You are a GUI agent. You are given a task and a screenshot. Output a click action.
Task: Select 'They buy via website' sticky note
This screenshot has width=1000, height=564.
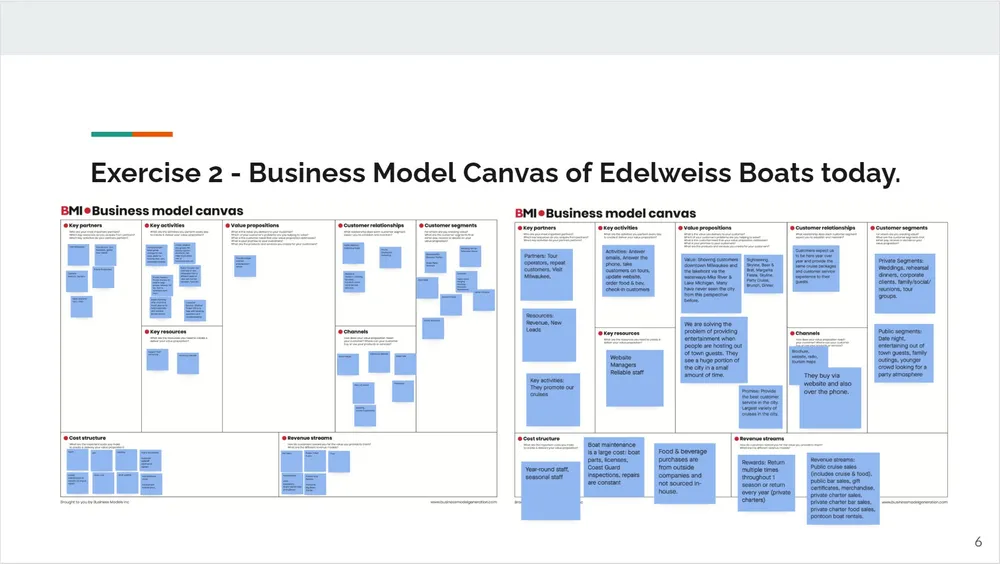click(x=830, y=397)
